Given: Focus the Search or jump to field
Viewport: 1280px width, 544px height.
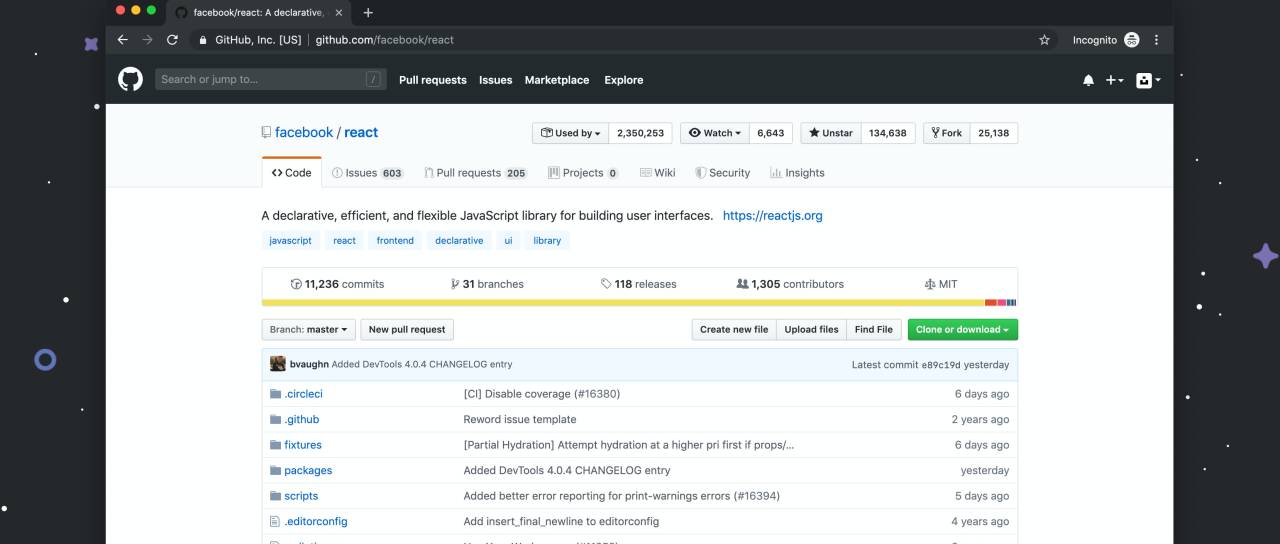Looking at the screenshot, I should point(260,80).
